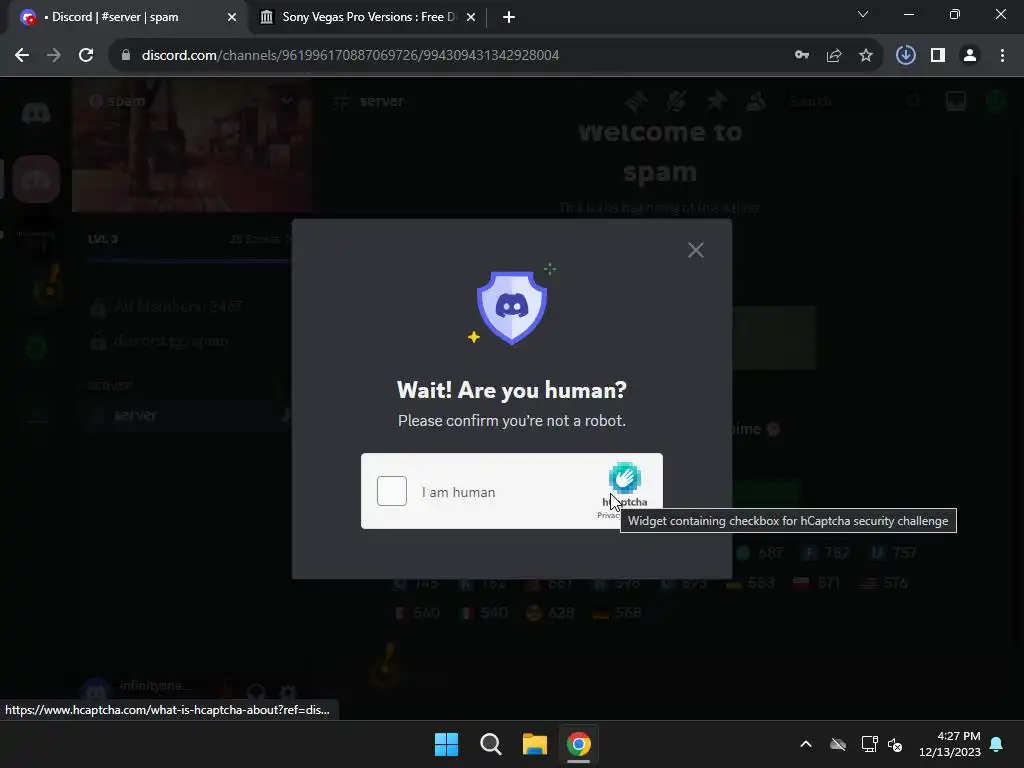Close the "Are you human?" dialog

point(696,250)
